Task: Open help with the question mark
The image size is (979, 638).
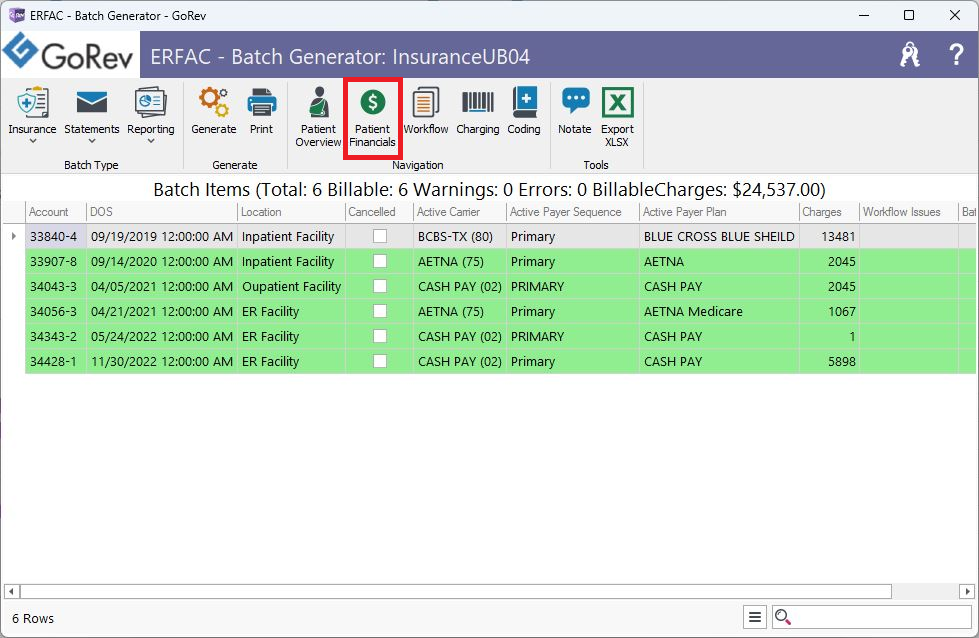Action: tap(956, 55)
